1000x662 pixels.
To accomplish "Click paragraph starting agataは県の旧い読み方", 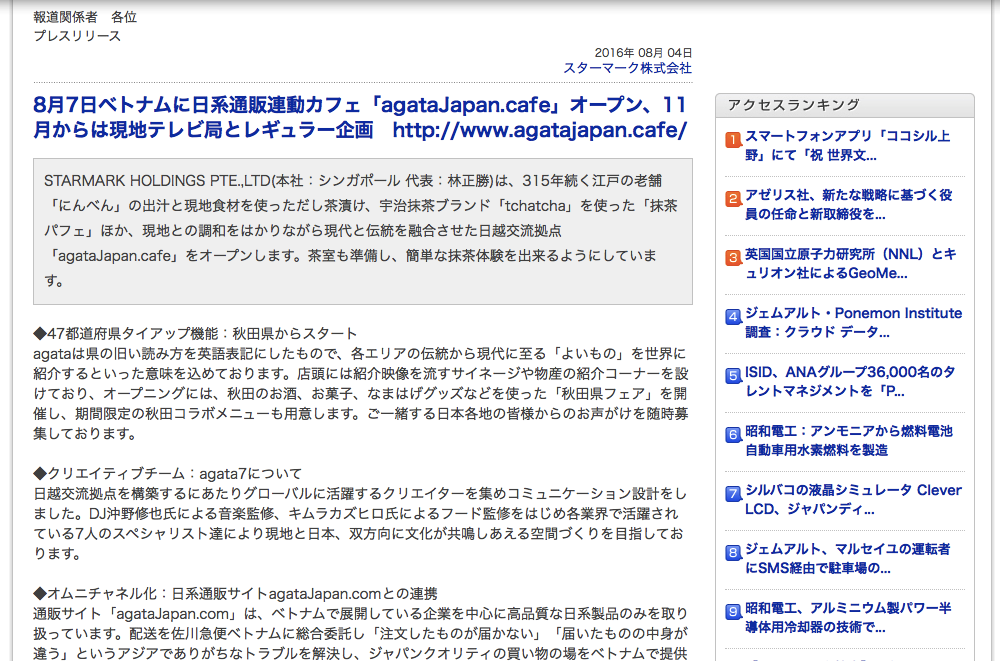I will (x=360, y=394).
